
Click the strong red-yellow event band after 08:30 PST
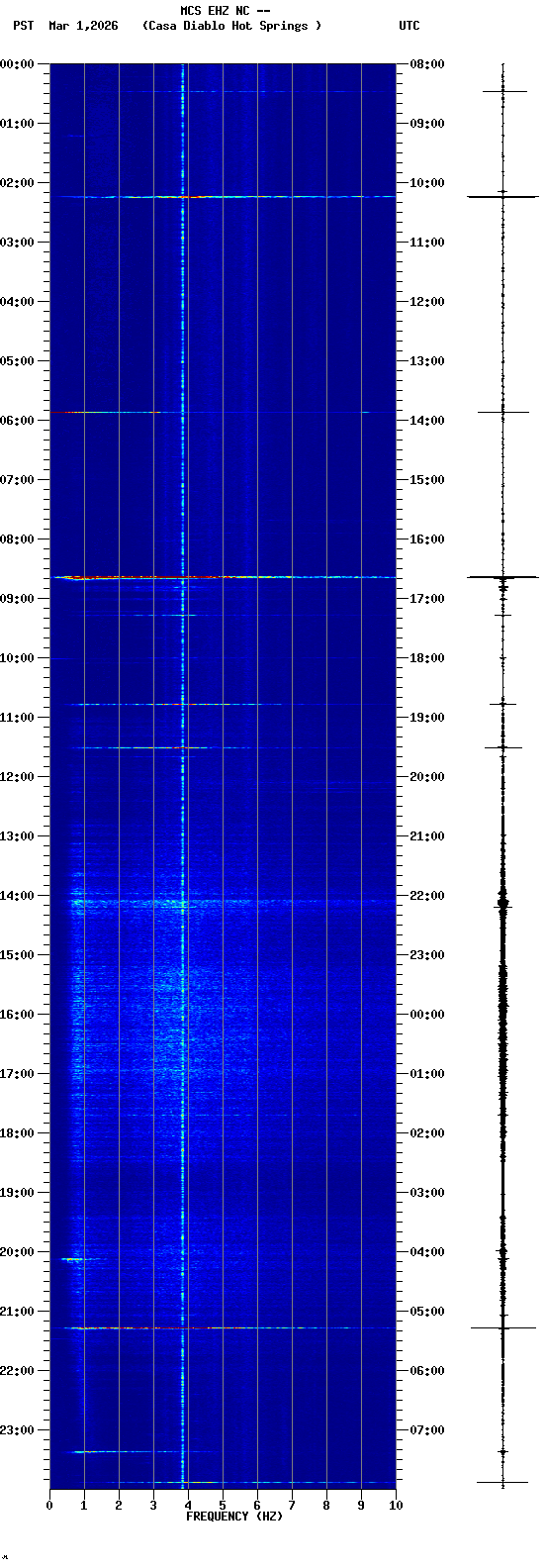tap(223, 577)
